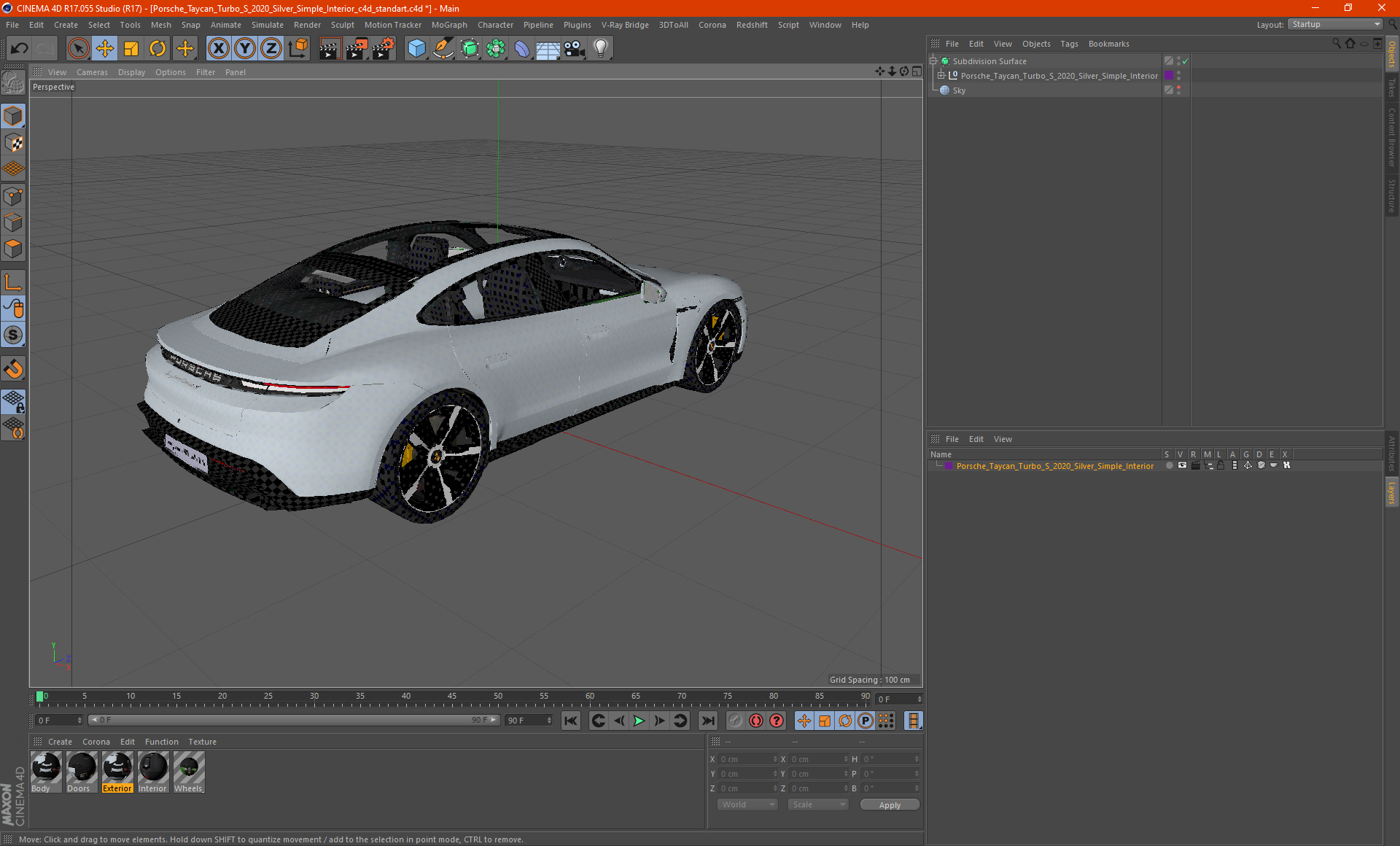Select the Body material thumbnail
The width and height of the screenshot is (1400, 846).
pos(46,772)
